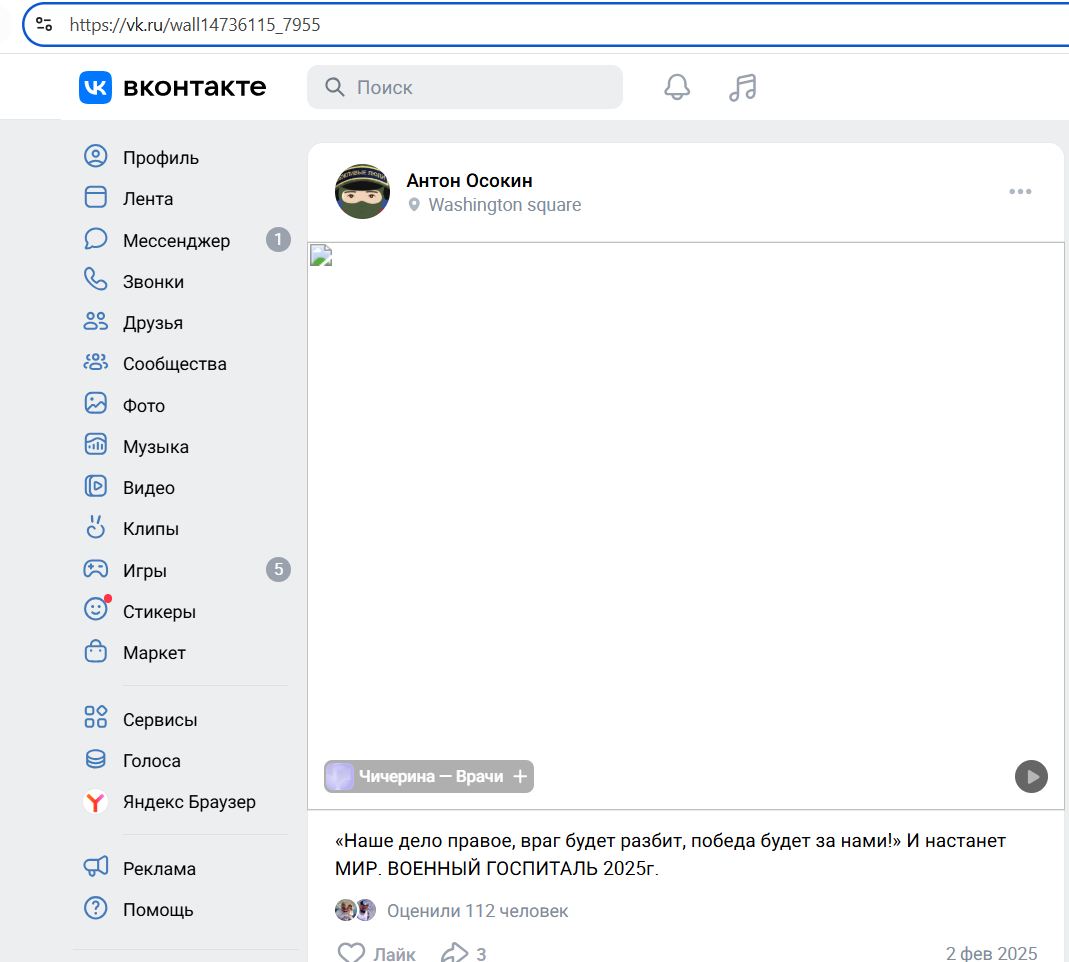
Task: Open Оценили 112 человек likes list
Action: pos(477,911)
